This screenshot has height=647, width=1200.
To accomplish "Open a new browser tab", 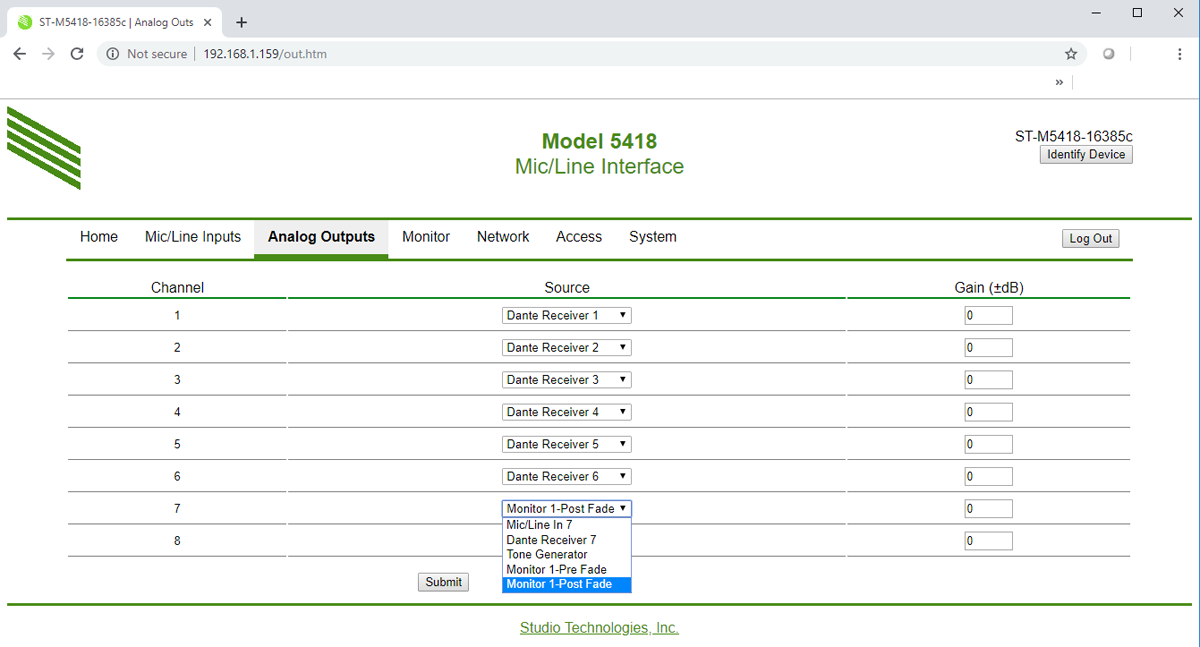I will 241,22.
